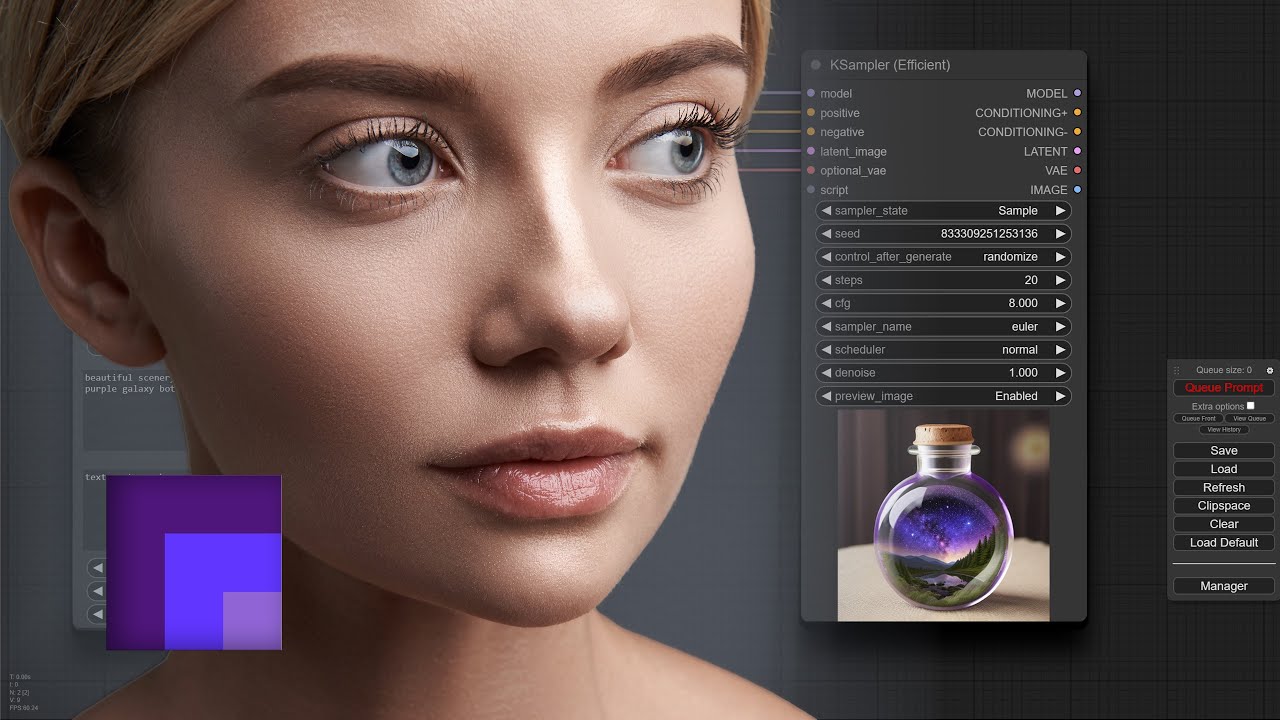Click the positive input port dot
This screenshot has width=1280, height=720.
tap(811, 113)
